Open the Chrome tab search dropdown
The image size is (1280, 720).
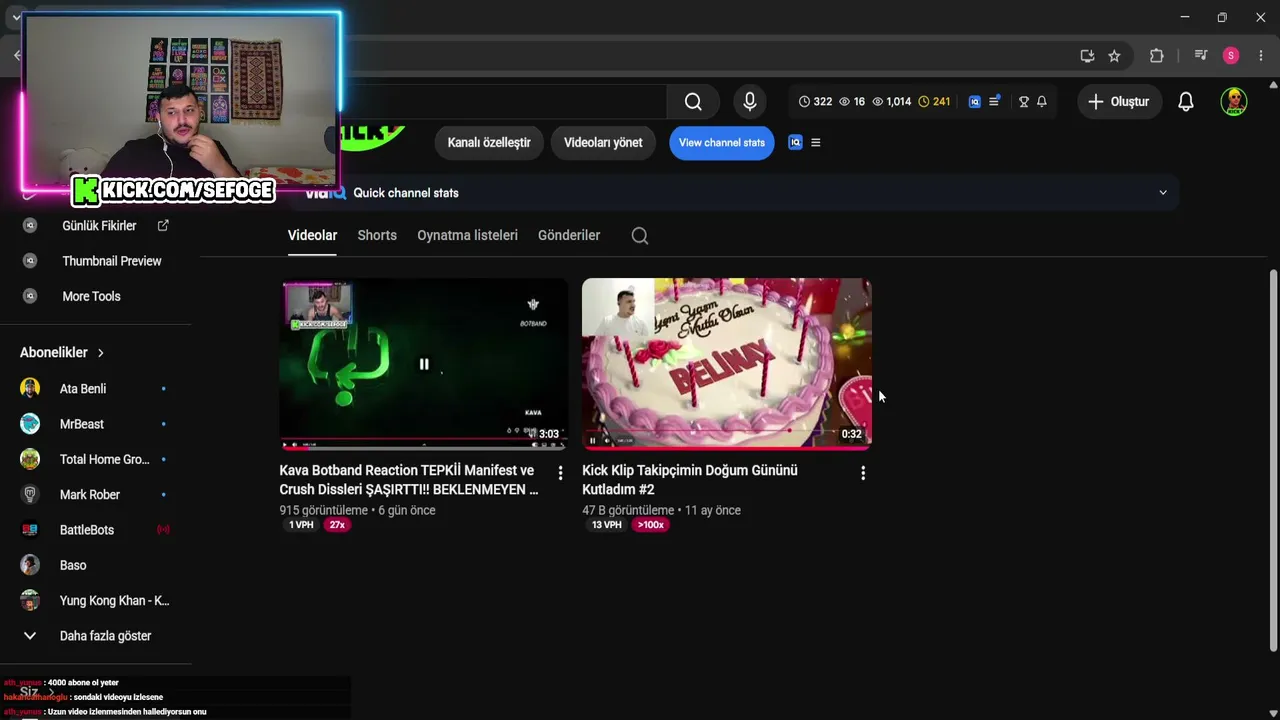16,18
